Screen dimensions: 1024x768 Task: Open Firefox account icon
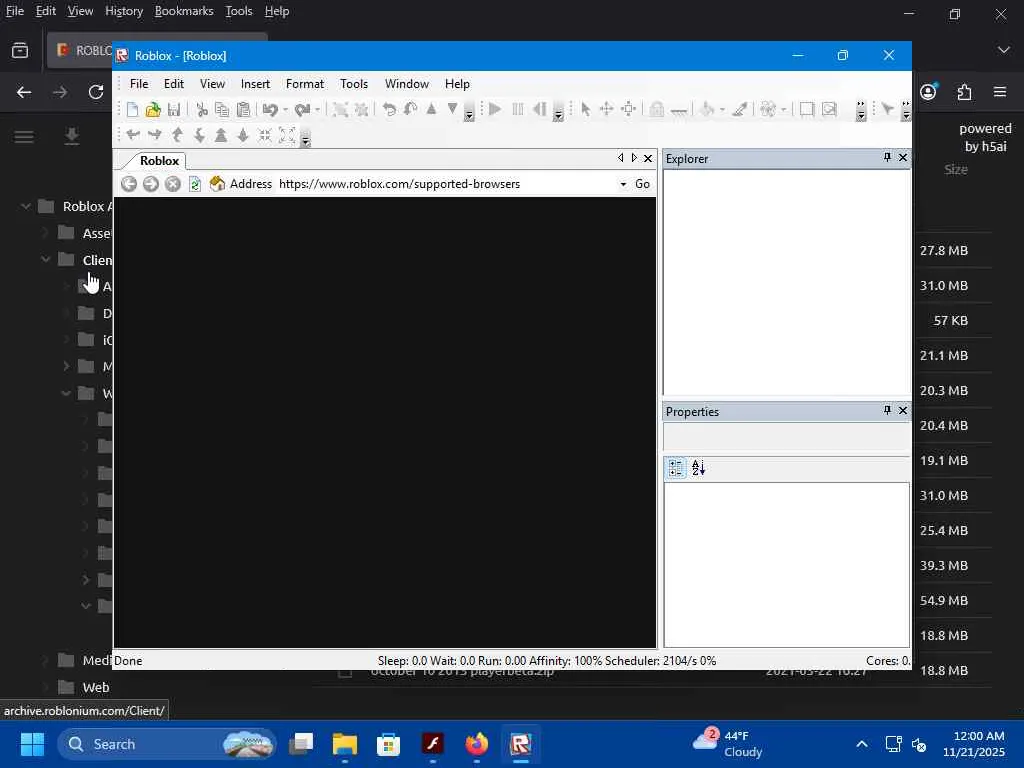point(929,91)
